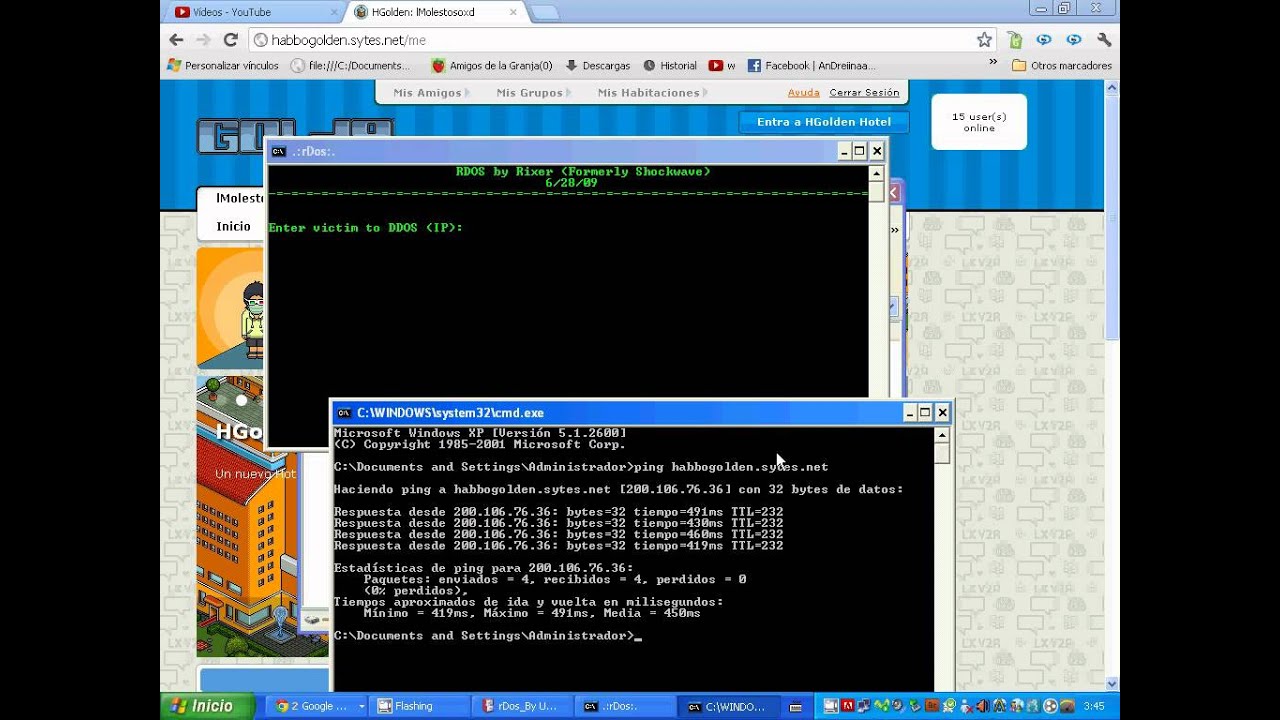Click the up arrow of the rDos scrollbar
Screen dimensions: 1280x720
pos(876,174)
